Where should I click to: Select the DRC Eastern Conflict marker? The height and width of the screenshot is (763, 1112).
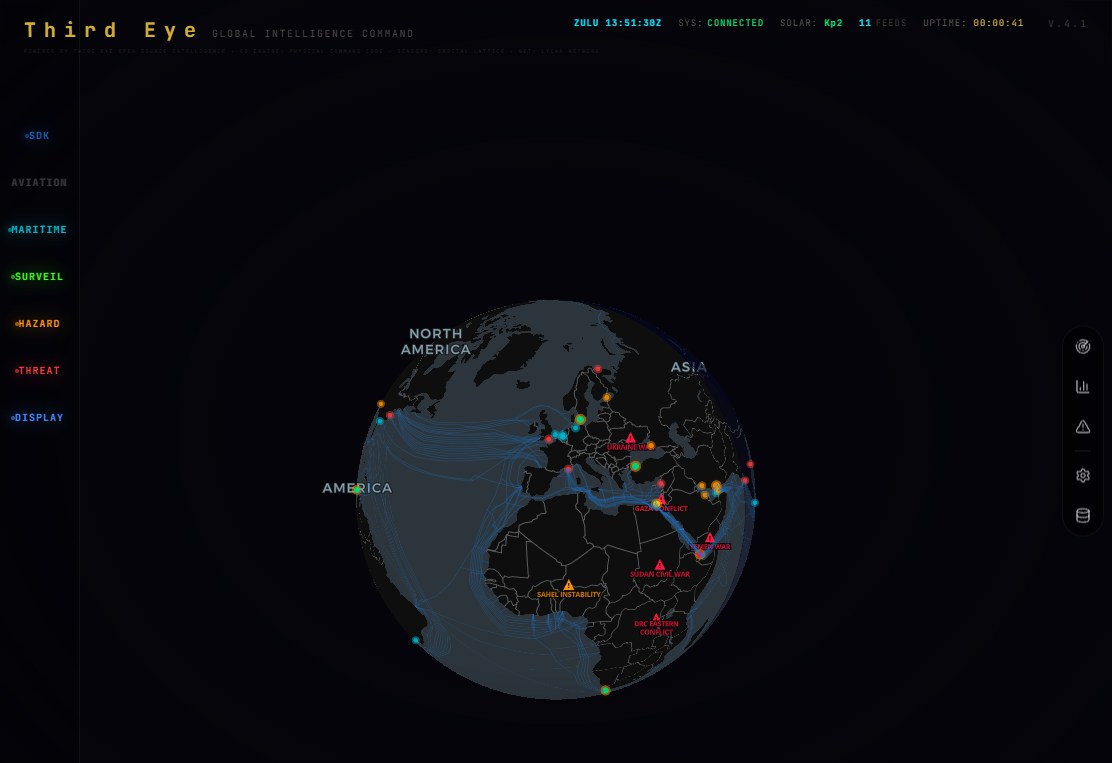click(x=656, y=618)
